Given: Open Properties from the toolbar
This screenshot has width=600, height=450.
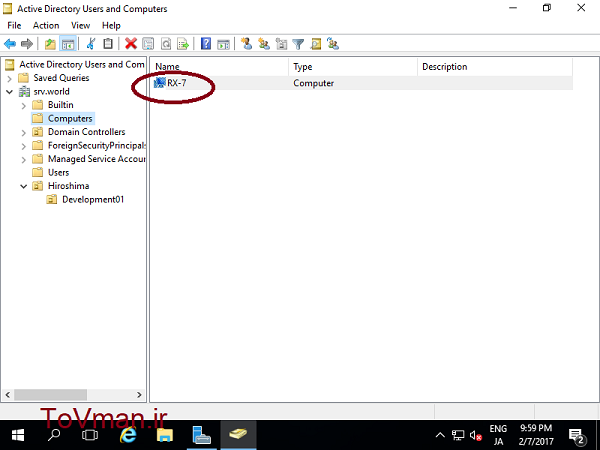Looking at the screenshot, I should tap(148, 44).
